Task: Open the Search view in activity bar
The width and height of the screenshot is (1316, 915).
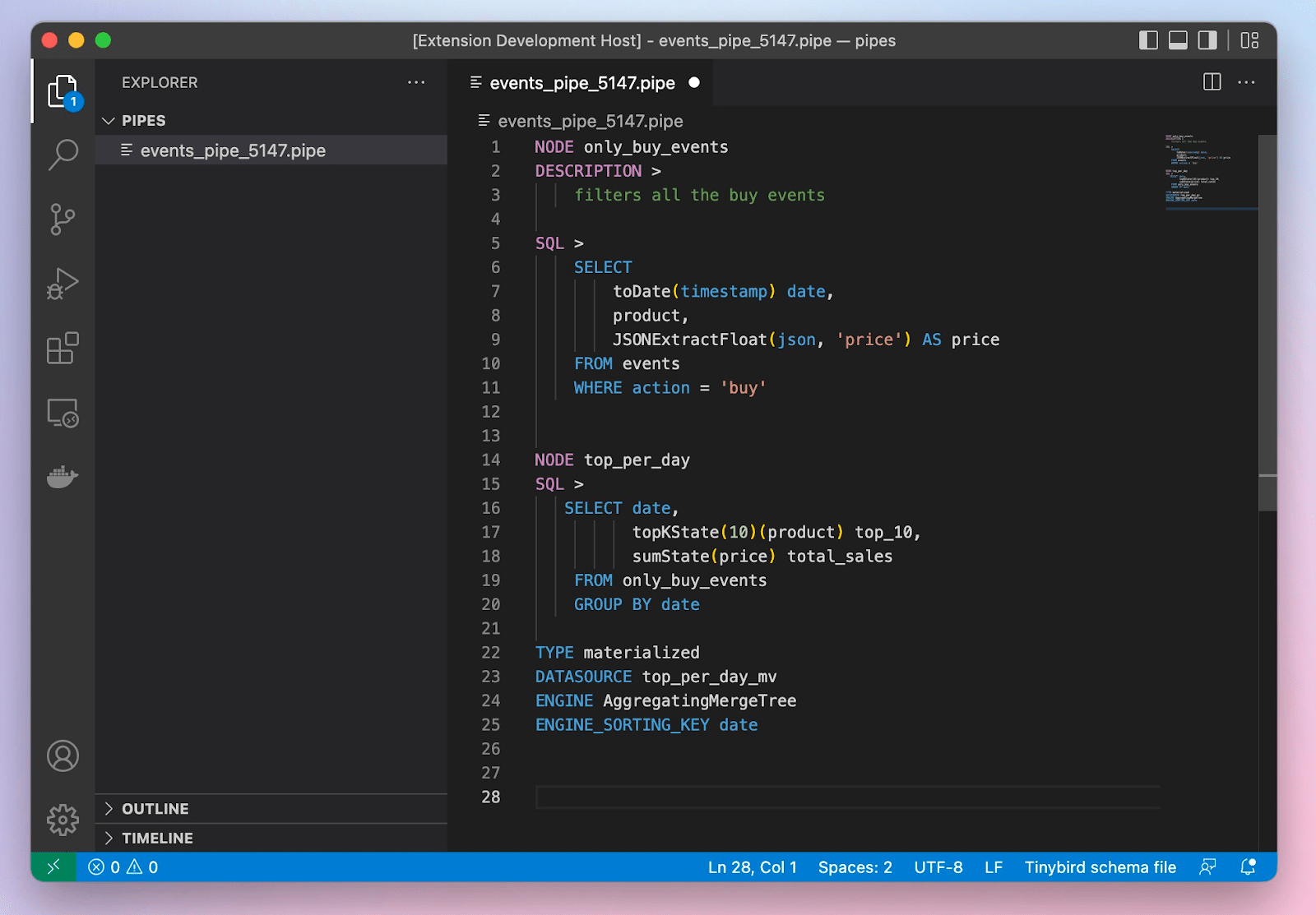Action: [63, 154]
